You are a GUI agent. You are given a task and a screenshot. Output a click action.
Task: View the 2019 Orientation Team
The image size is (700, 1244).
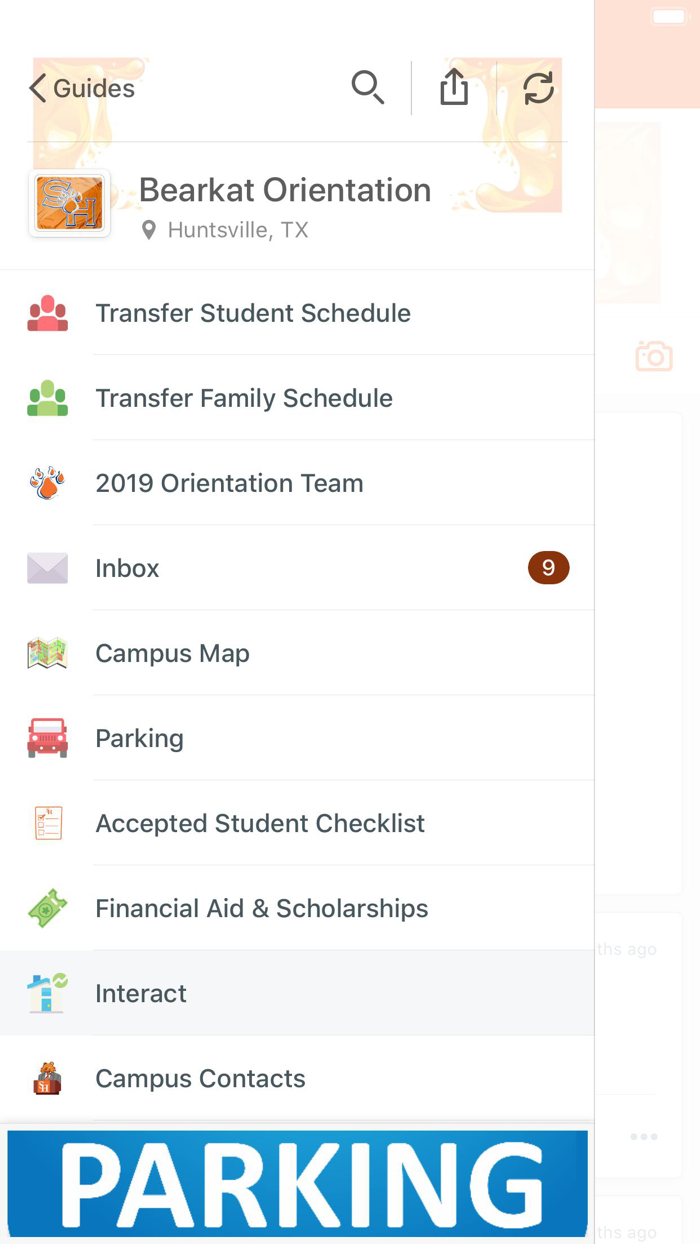coord(229,482)
